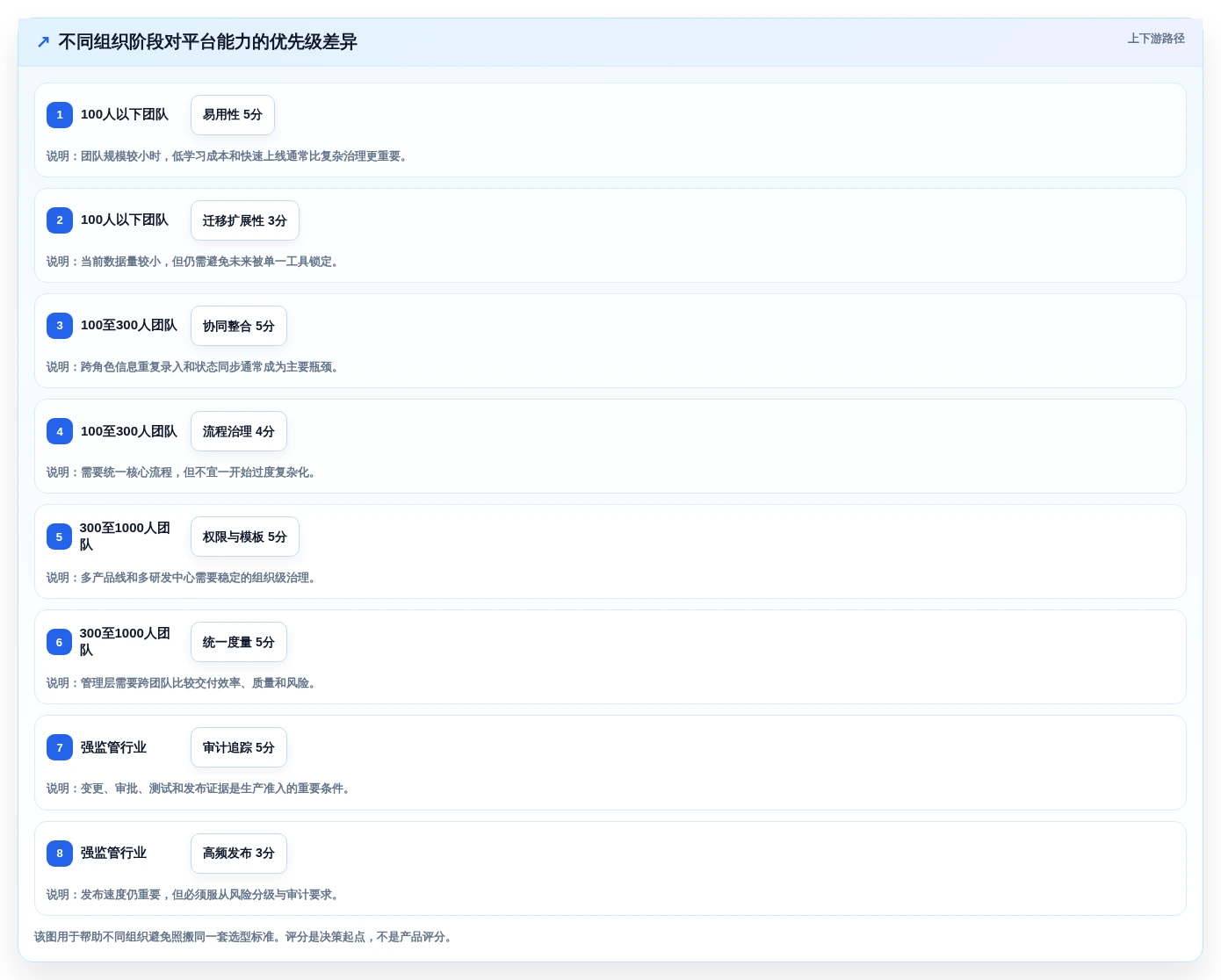Viewport: 1221px width, 980px height.
Task: Select the number 2 badge
Action: tap(60, 220)
